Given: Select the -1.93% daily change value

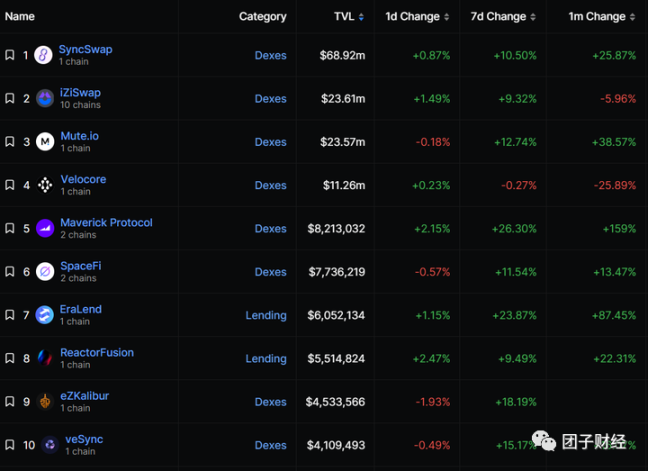Looking at the screenshot, I should [x=433, y=402].
